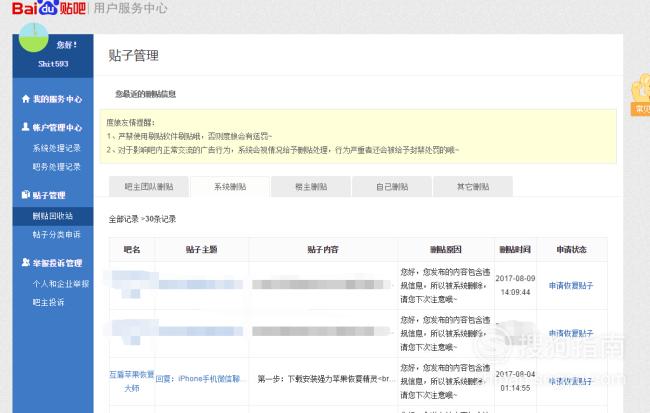This screenshot has height=413, width=650.
Task: Click 全部记录 >30条记录 text
Action: tap(142, 219)
